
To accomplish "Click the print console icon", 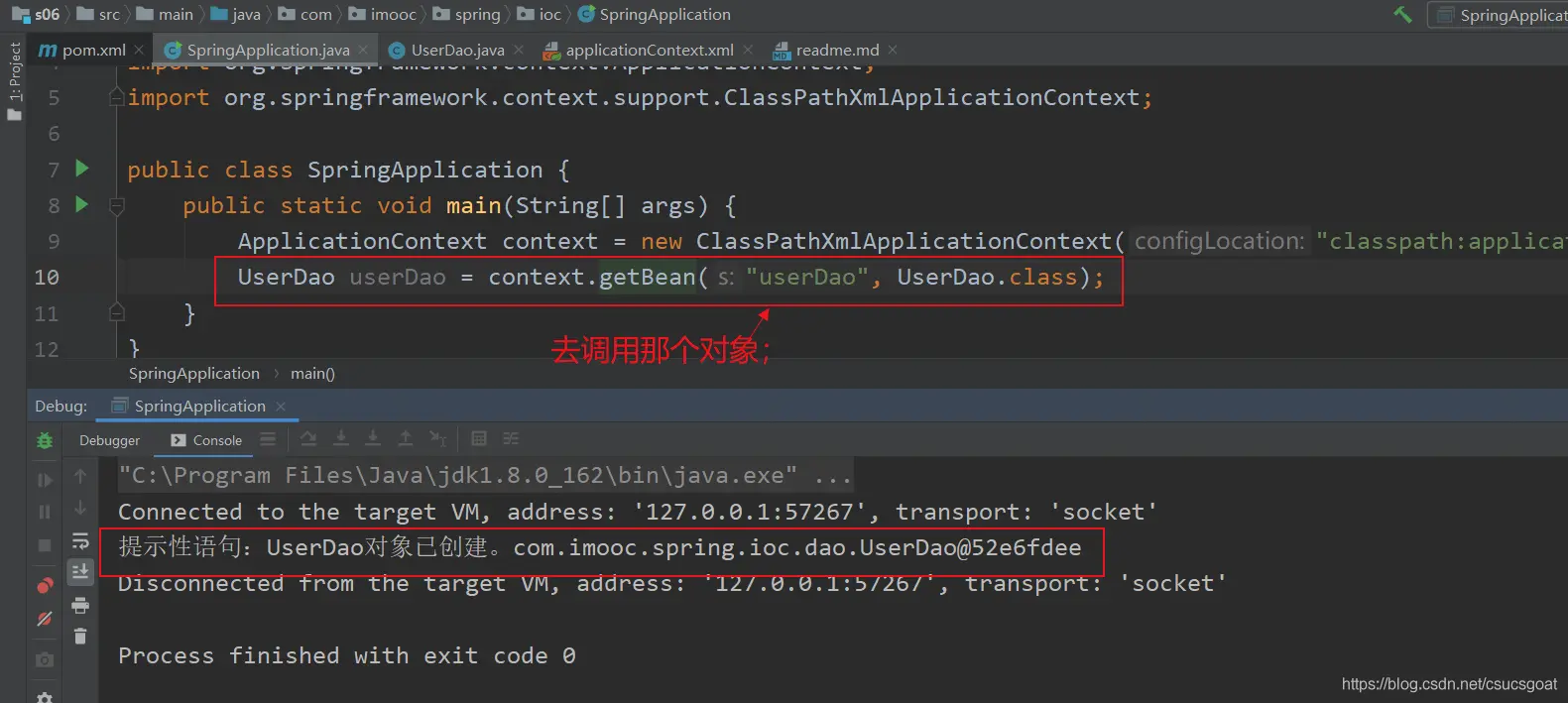I will point(80,605).
